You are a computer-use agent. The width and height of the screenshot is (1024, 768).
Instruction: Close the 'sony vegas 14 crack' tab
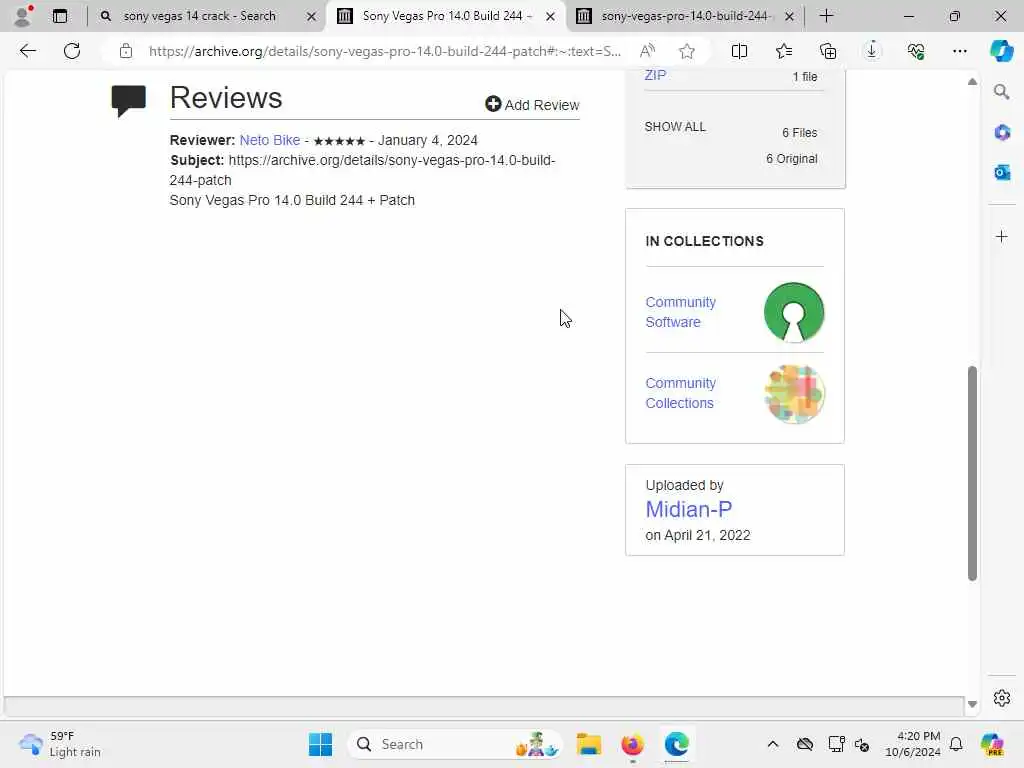pos(312,16)
